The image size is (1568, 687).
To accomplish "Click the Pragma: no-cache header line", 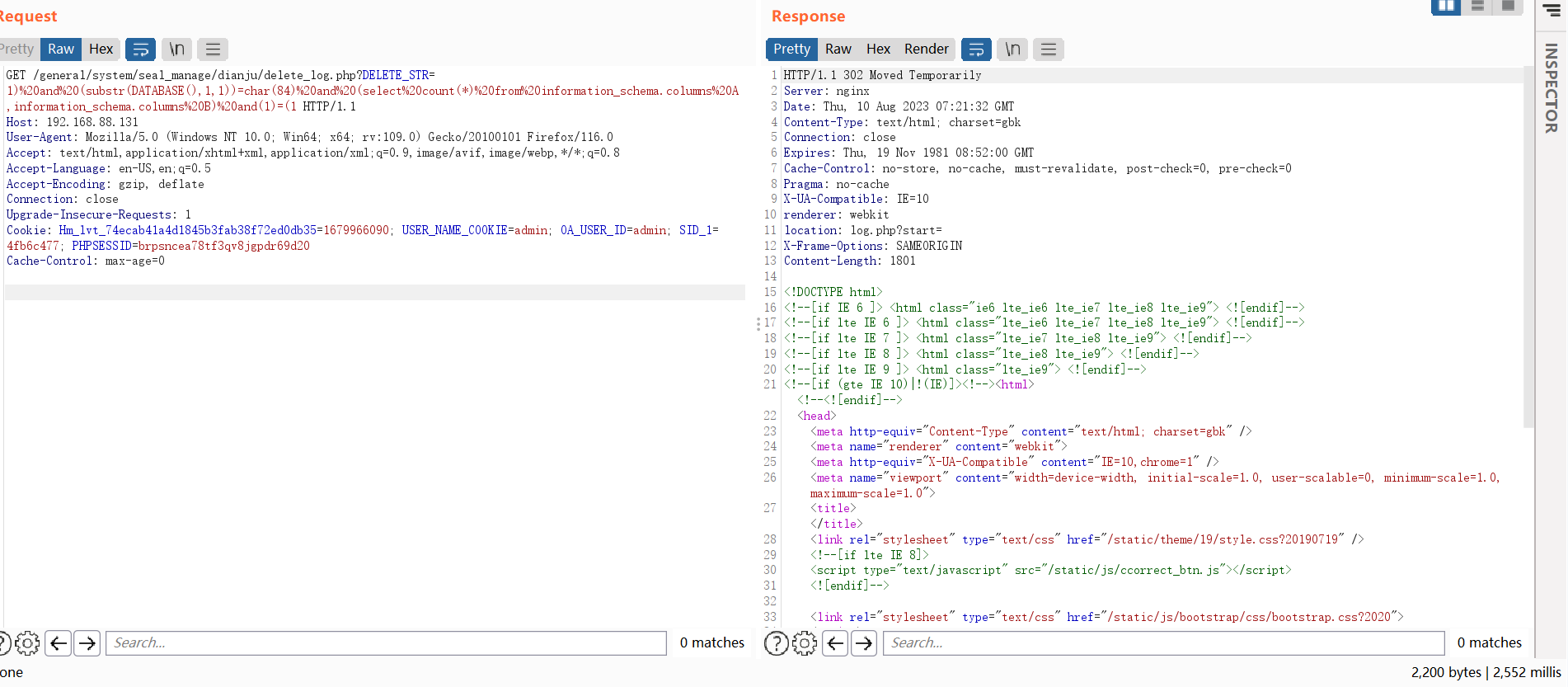I will (x=836, y=184).
